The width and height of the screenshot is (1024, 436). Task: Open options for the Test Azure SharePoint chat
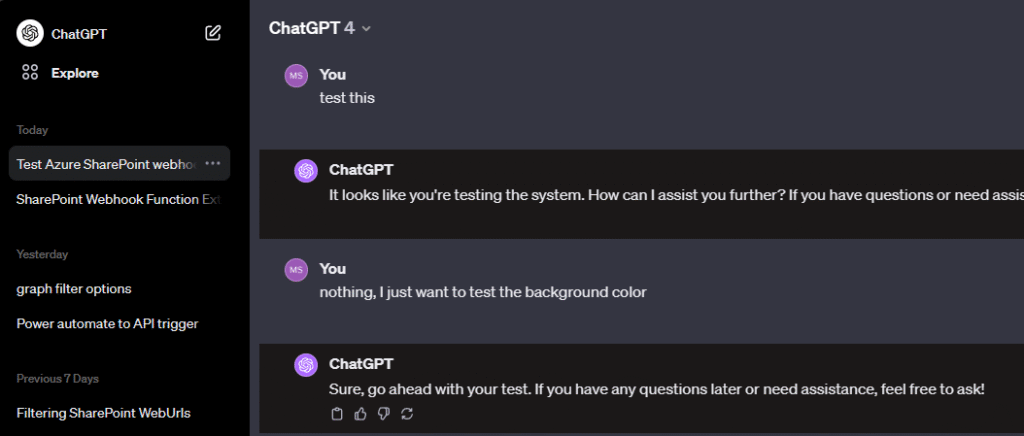[x=212, y=163]
